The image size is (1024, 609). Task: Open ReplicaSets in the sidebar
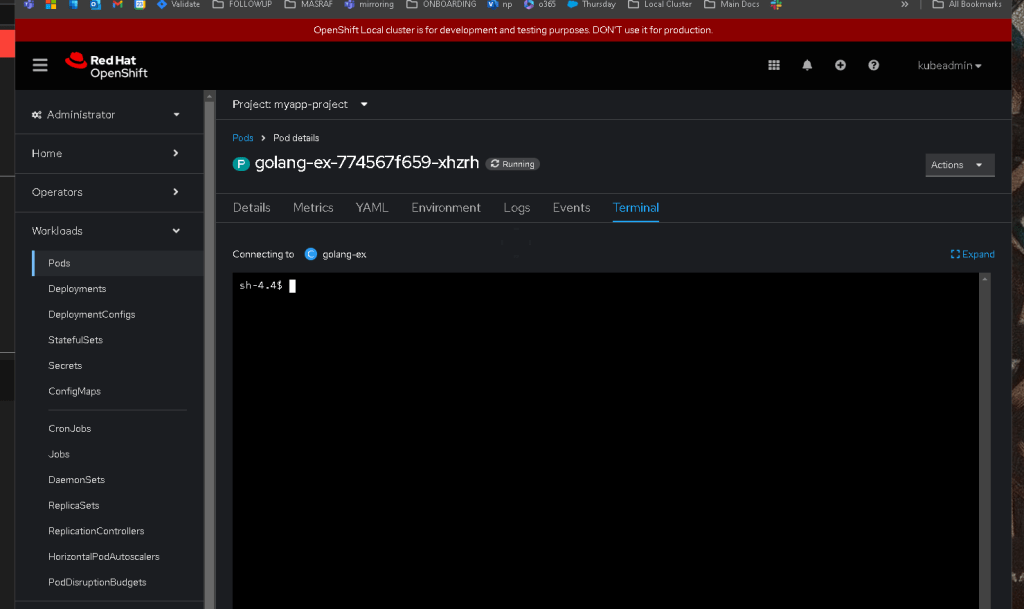pyautogui.click(x=74, y=505)
